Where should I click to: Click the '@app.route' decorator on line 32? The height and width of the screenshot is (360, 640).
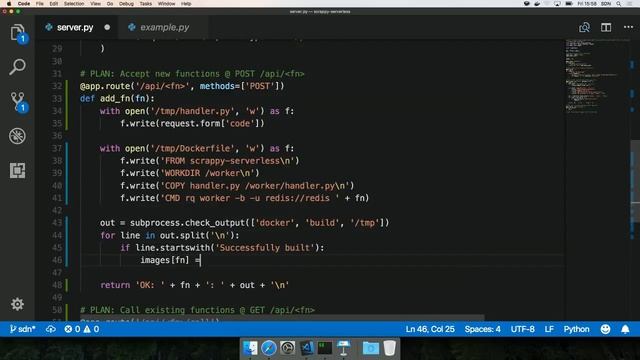coord(105,86)
